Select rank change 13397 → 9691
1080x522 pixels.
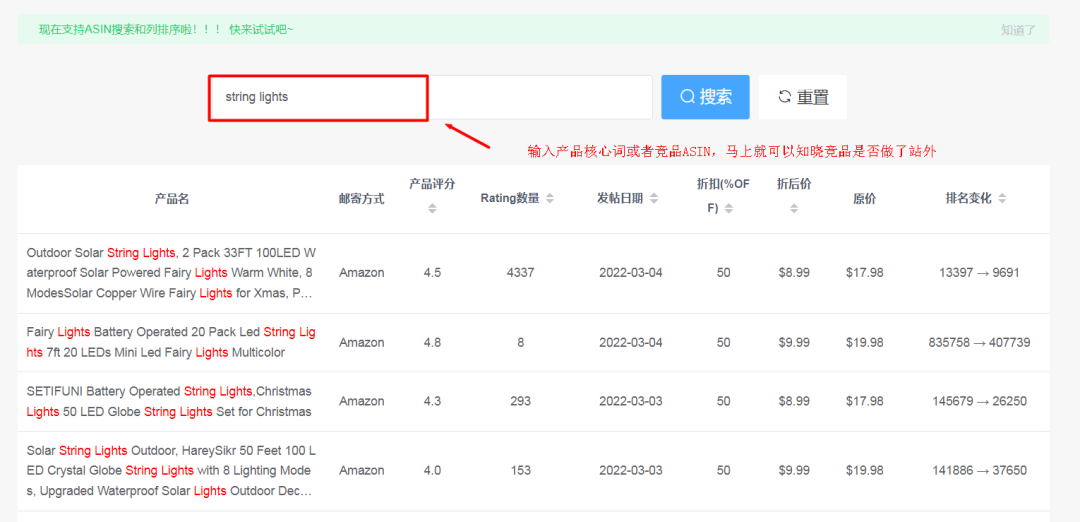tap(979, 273)
